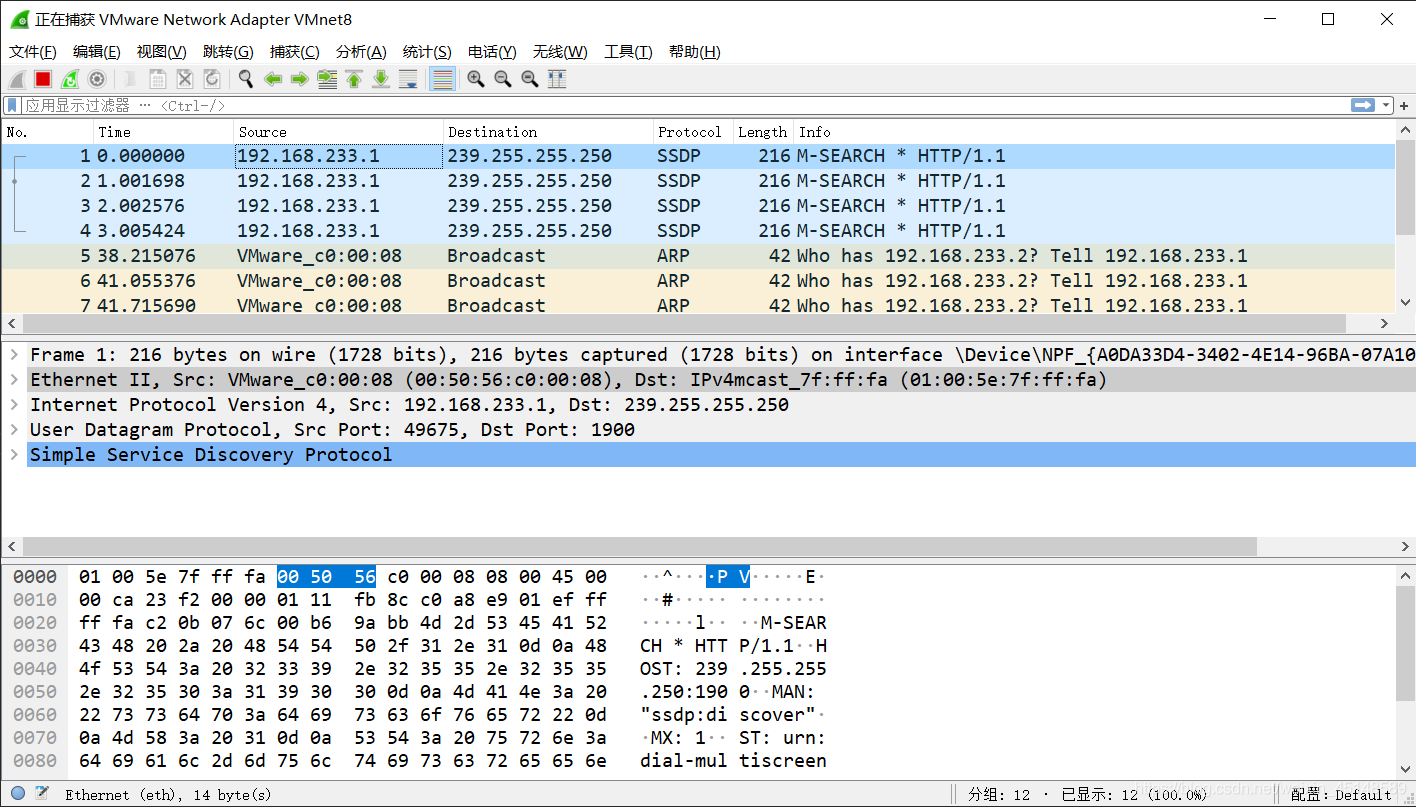Expand the Ethernet II details row
Image resolution: width=1416 pixels, height=807 pixels.
pyautogui.click(x=14, y=380)
